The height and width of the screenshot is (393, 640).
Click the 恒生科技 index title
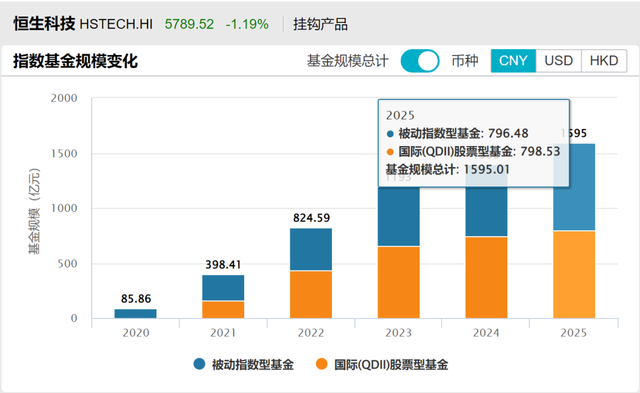coord(44,24)
